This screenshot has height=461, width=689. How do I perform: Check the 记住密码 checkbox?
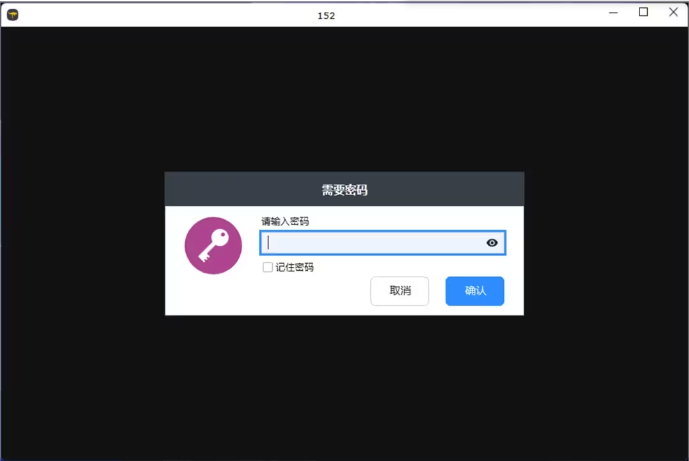click(268, 267)
